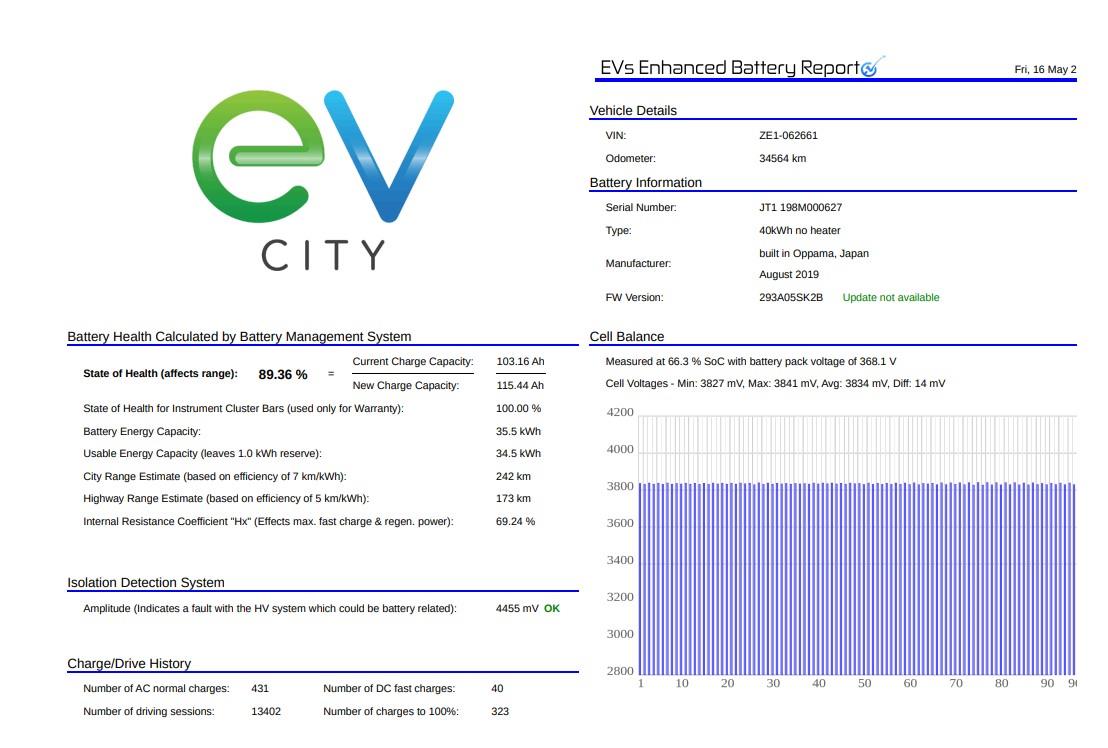Select the Vehicle Details heading
The height and width of the screenshot is (748, 1108).
tap(633, 110)
